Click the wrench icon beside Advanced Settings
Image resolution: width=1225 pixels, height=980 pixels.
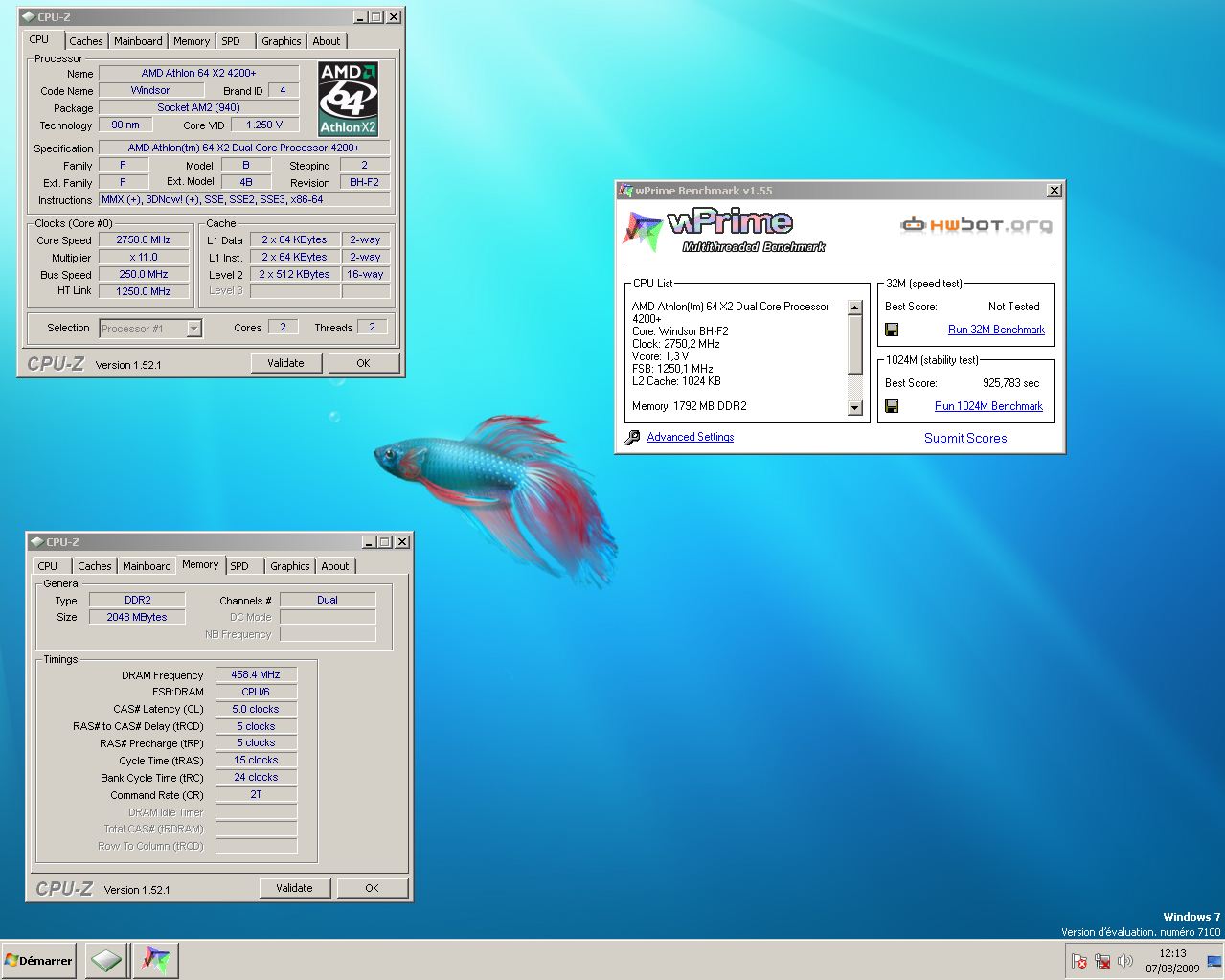pos(632,437)
